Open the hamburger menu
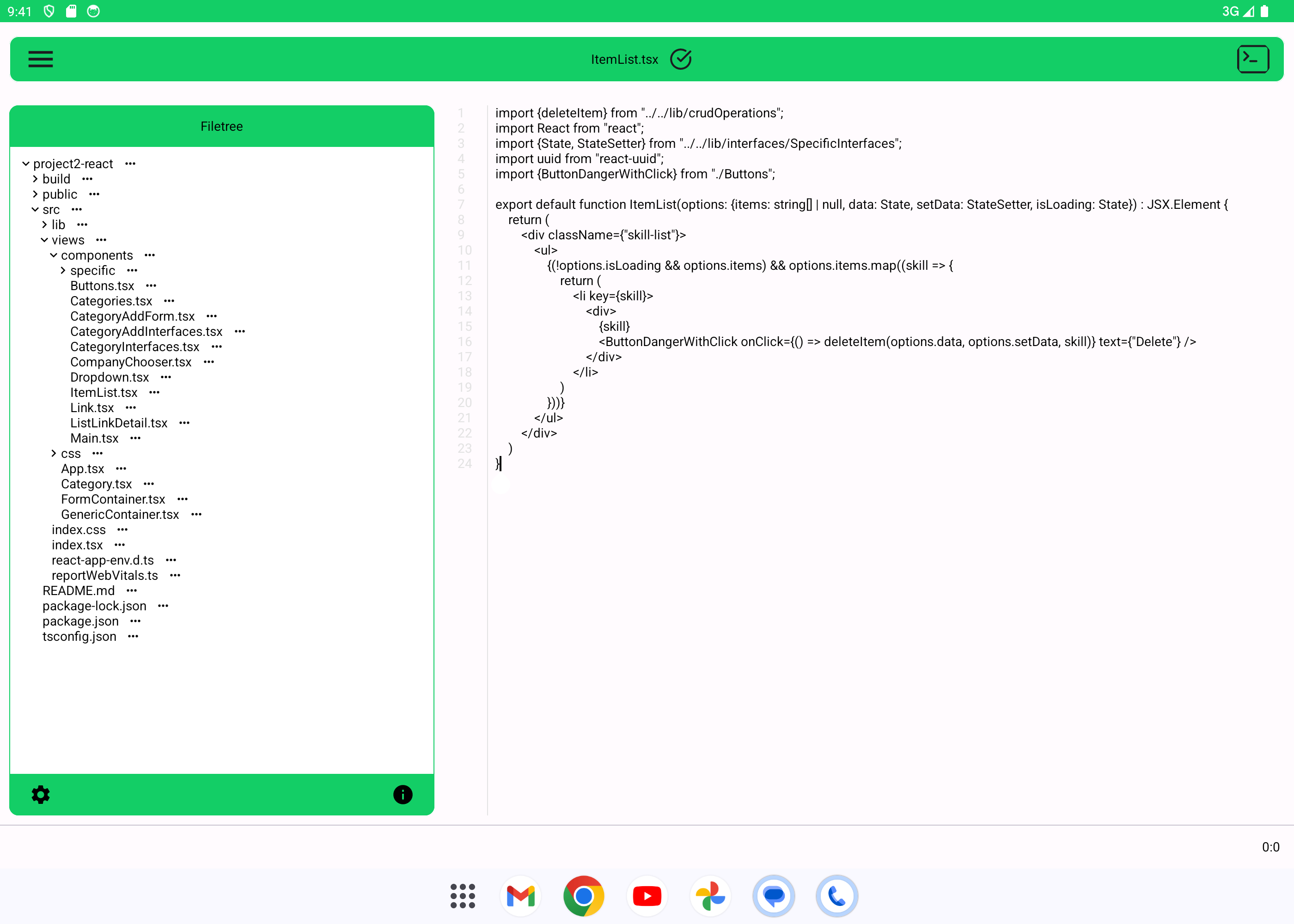This screenshot has height=924, width=1294. (40, 59)
